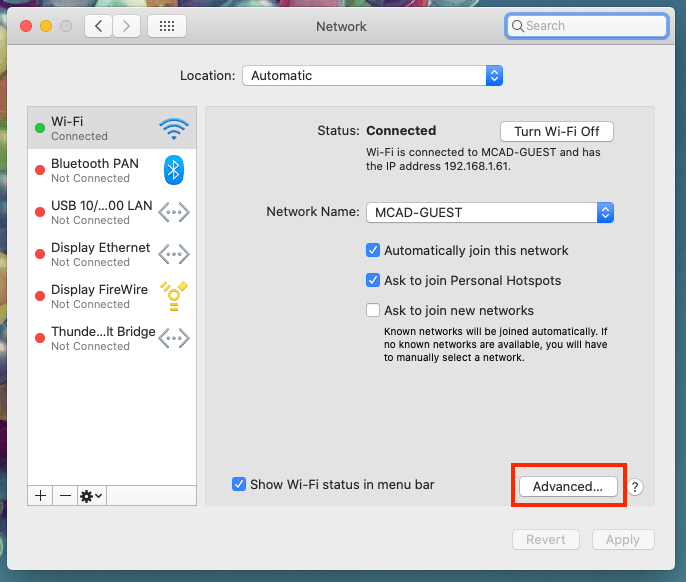Show all preferences grid button
Screen dimensions: 686x582
pos(167,26)
